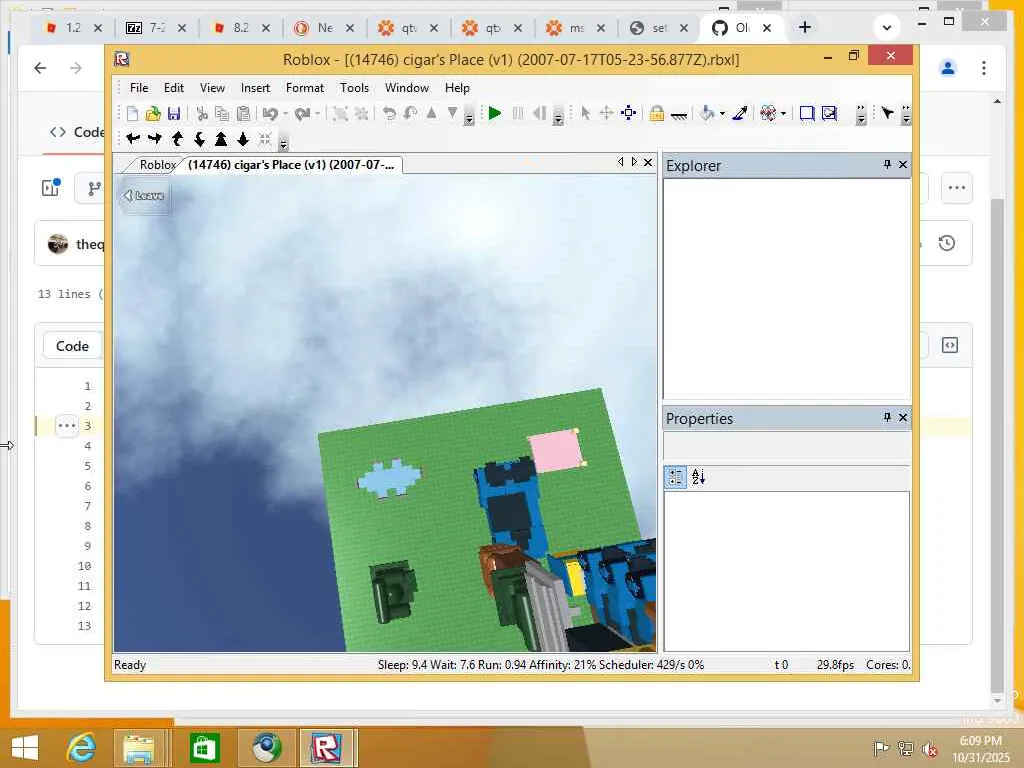This screenshot has height=768, width=1024.
Task: Expand the overflow after the rotate icons
Action: point(469,117)
